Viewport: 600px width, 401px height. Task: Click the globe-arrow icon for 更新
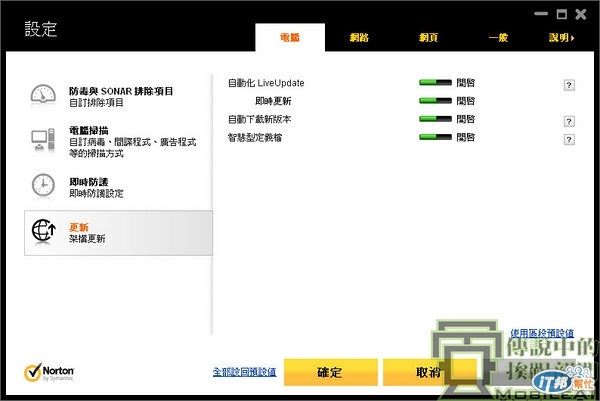(43, 231)
